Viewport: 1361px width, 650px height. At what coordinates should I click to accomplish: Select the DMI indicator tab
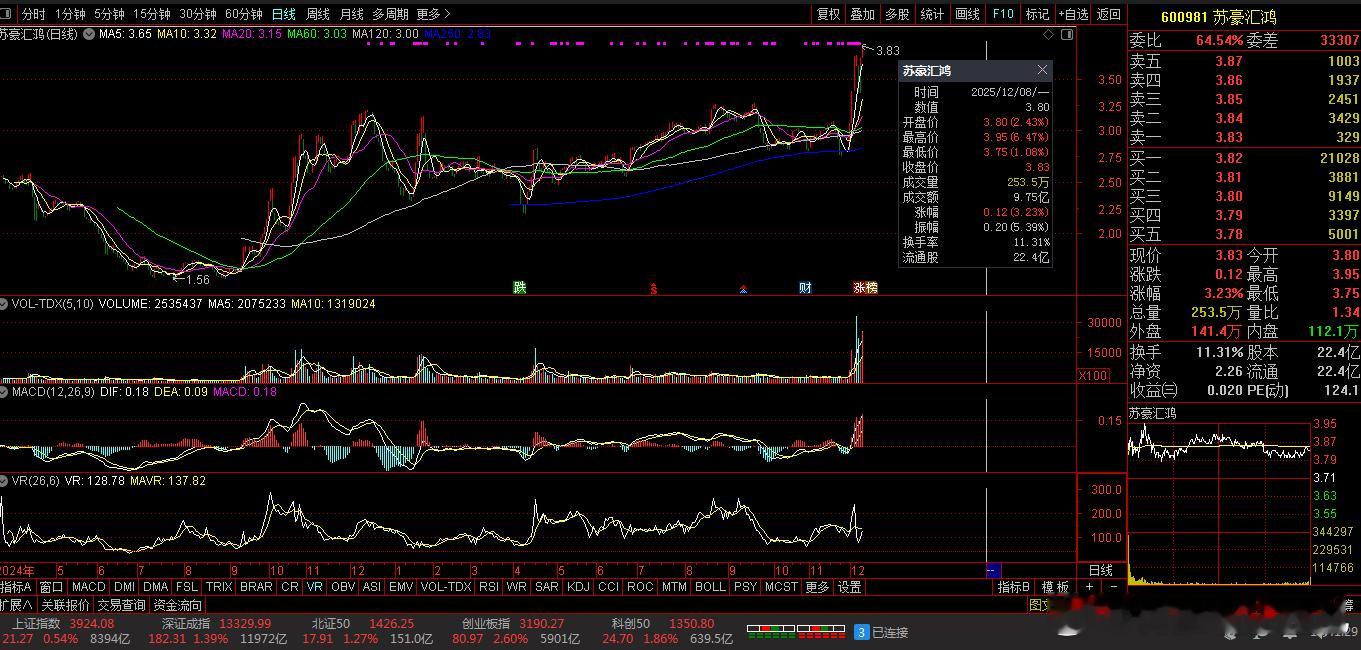pyautogui.click(x=124, y=587)
